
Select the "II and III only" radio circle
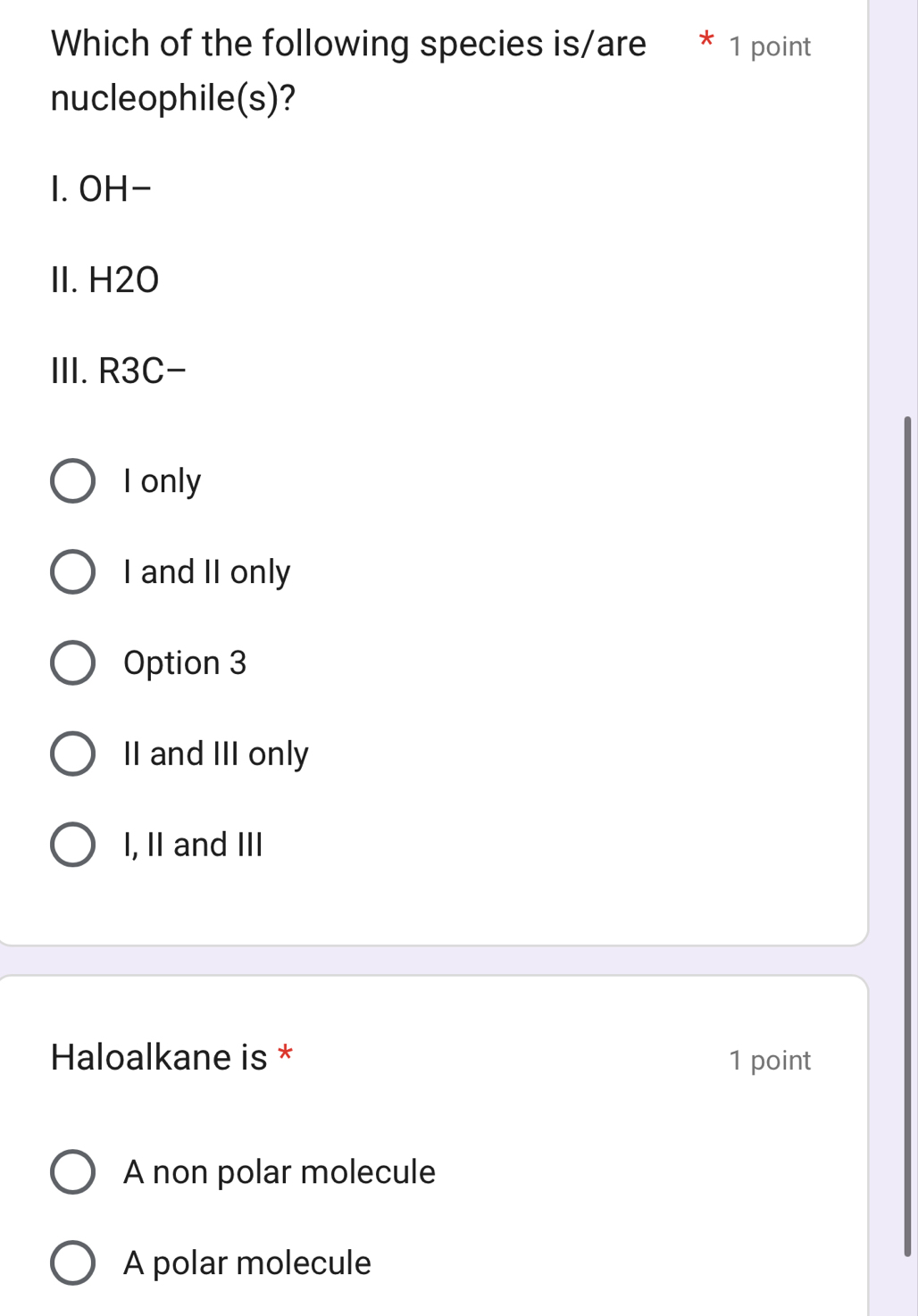72,754
